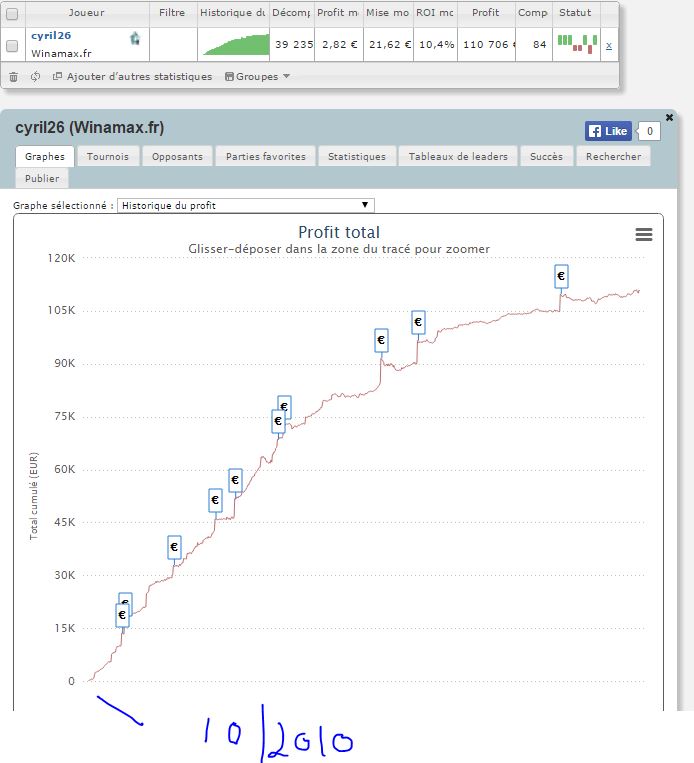Open the Publier tab
Image resolution: width=694 pixels, height=763 pixels.
(x=42, y=178)
